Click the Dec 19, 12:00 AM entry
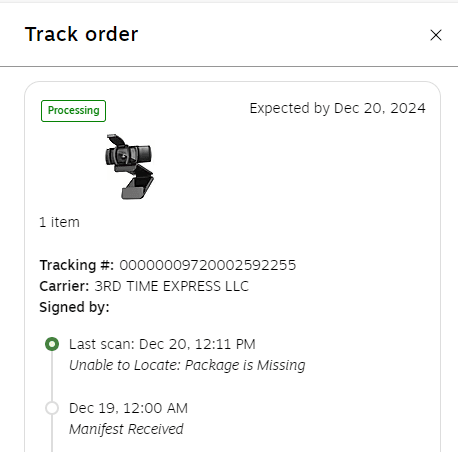Image resolution: width=458 pixels, height=452 pixels. [x=128, y=408]
